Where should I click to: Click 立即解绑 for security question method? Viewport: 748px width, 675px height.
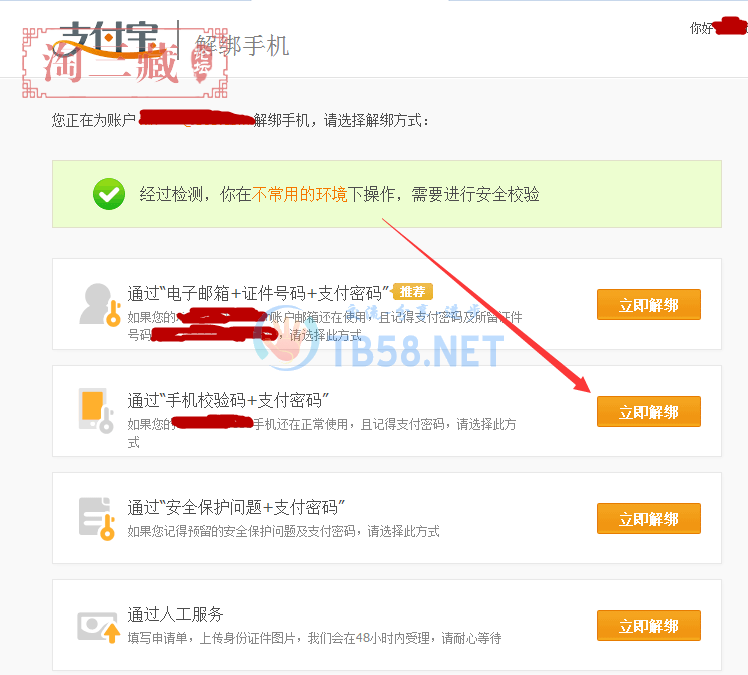tap(649, 518)
